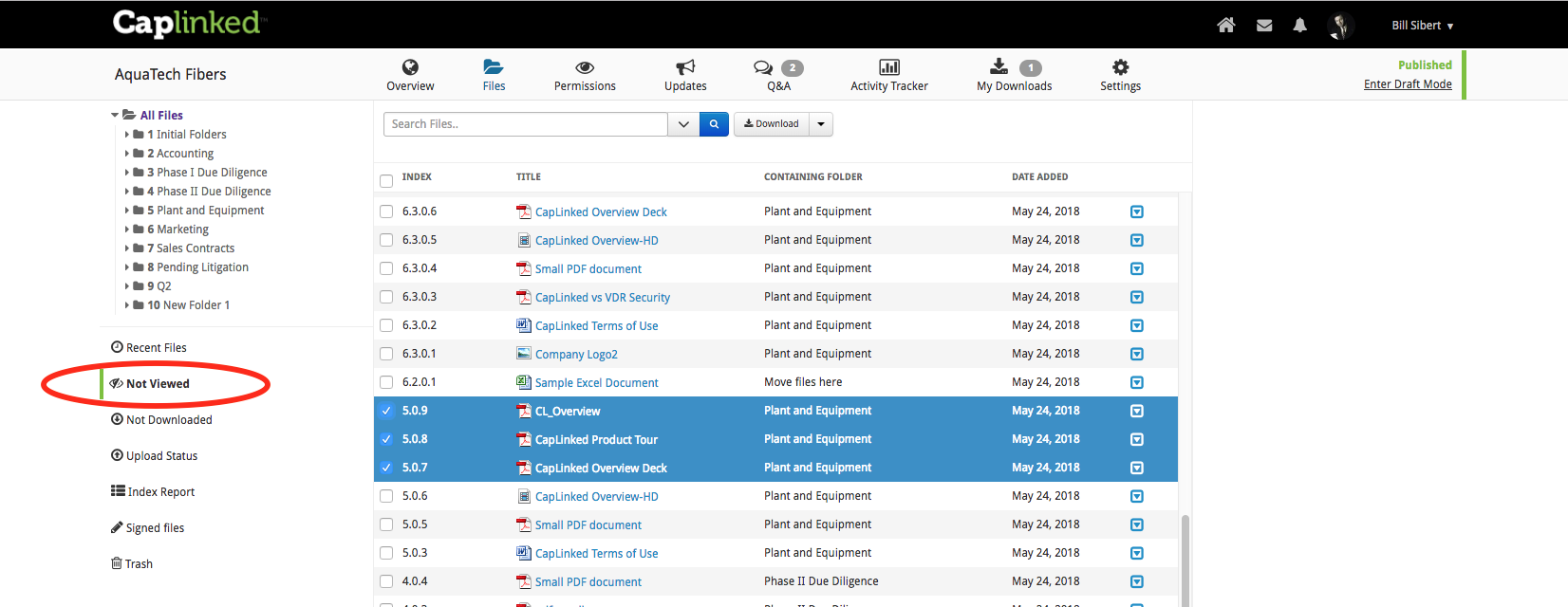
Task: Open the Activity Tracker tab
Action: 889,75
